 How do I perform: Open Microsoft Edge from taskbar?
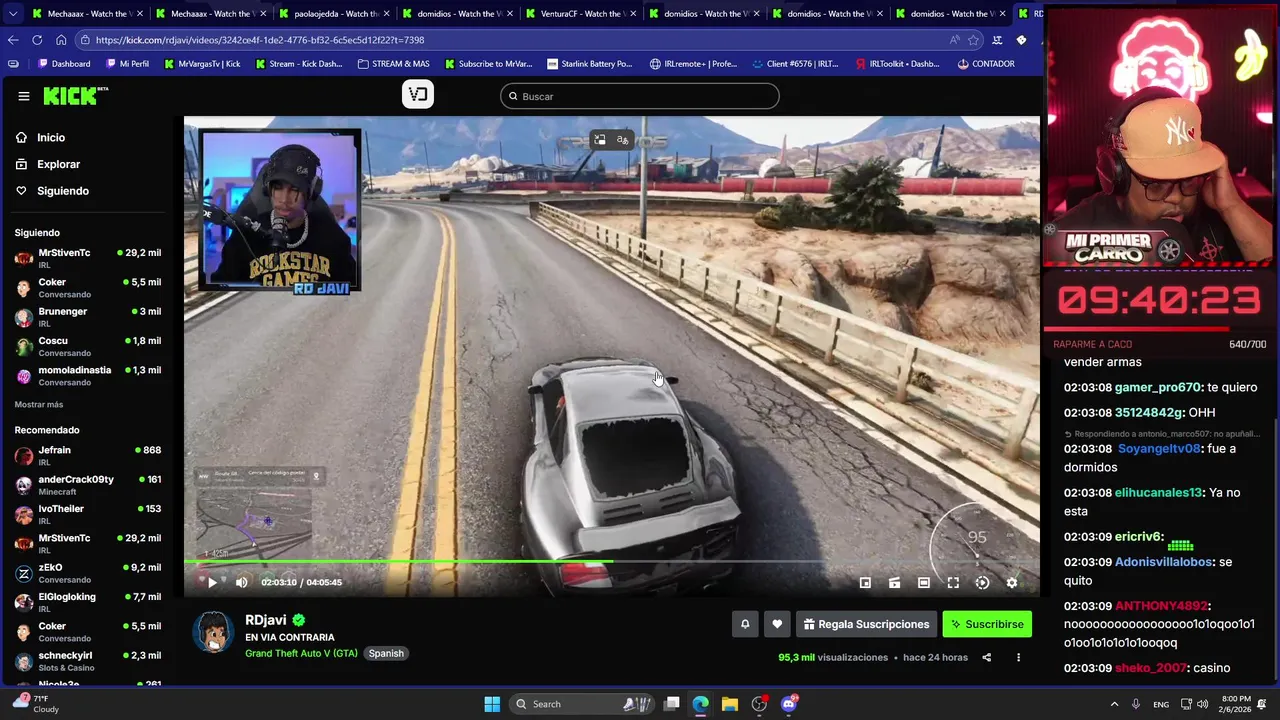701,704
